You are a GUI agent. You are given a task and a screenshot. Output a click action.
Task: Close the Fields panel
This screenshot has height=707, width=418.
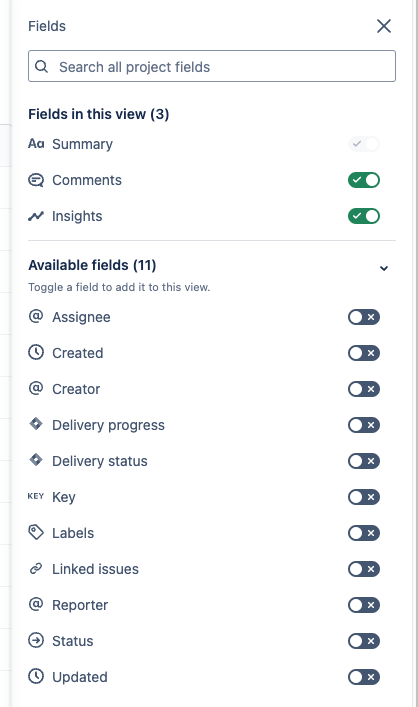[384, 26]
